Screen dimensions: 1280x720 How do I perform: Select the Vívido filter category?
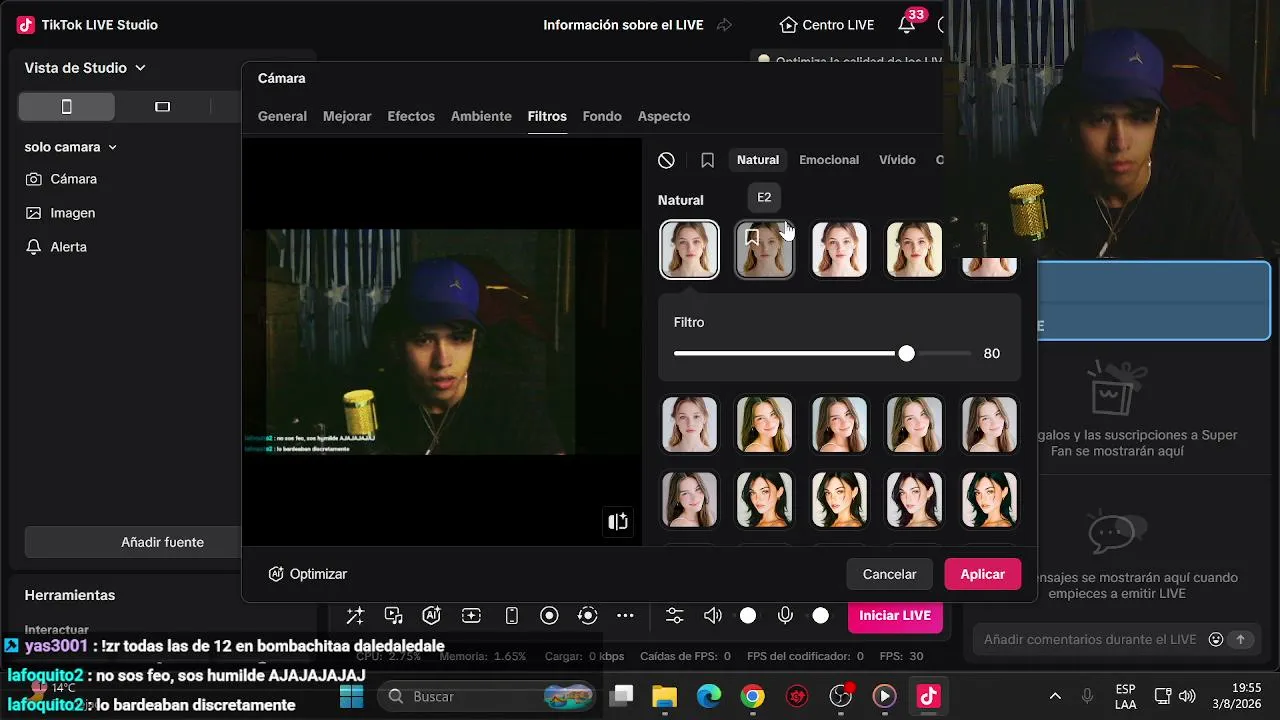click(897, 160)
